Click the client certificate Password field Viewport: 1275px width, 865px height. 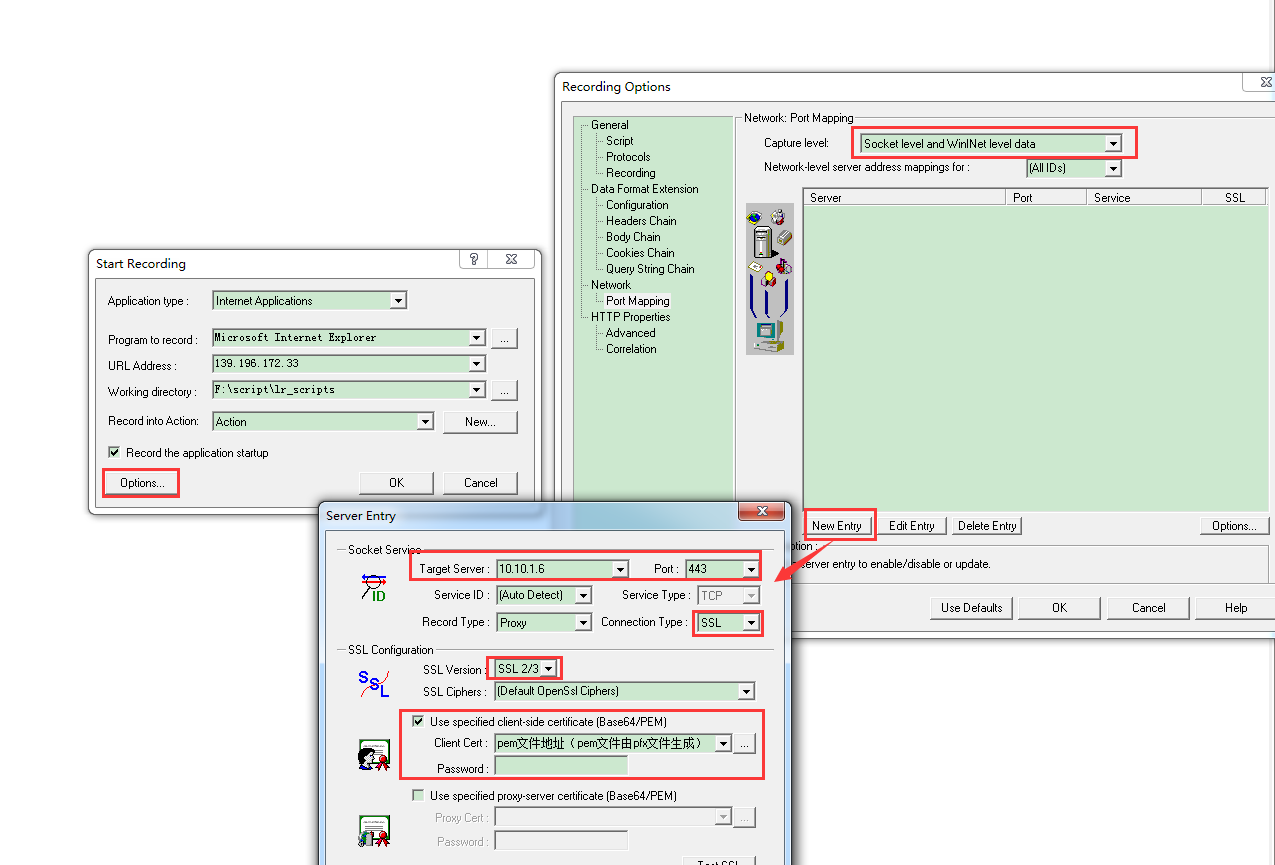(x=561, y=766)
